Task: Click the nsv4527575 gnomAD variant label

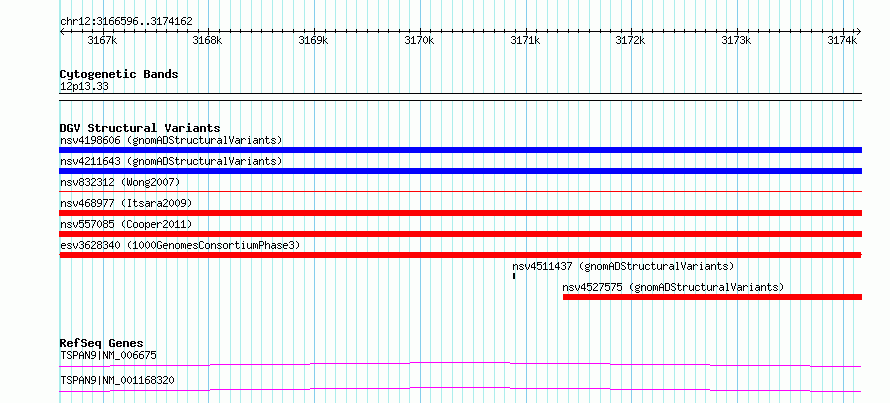Action: tap(673, 287)
